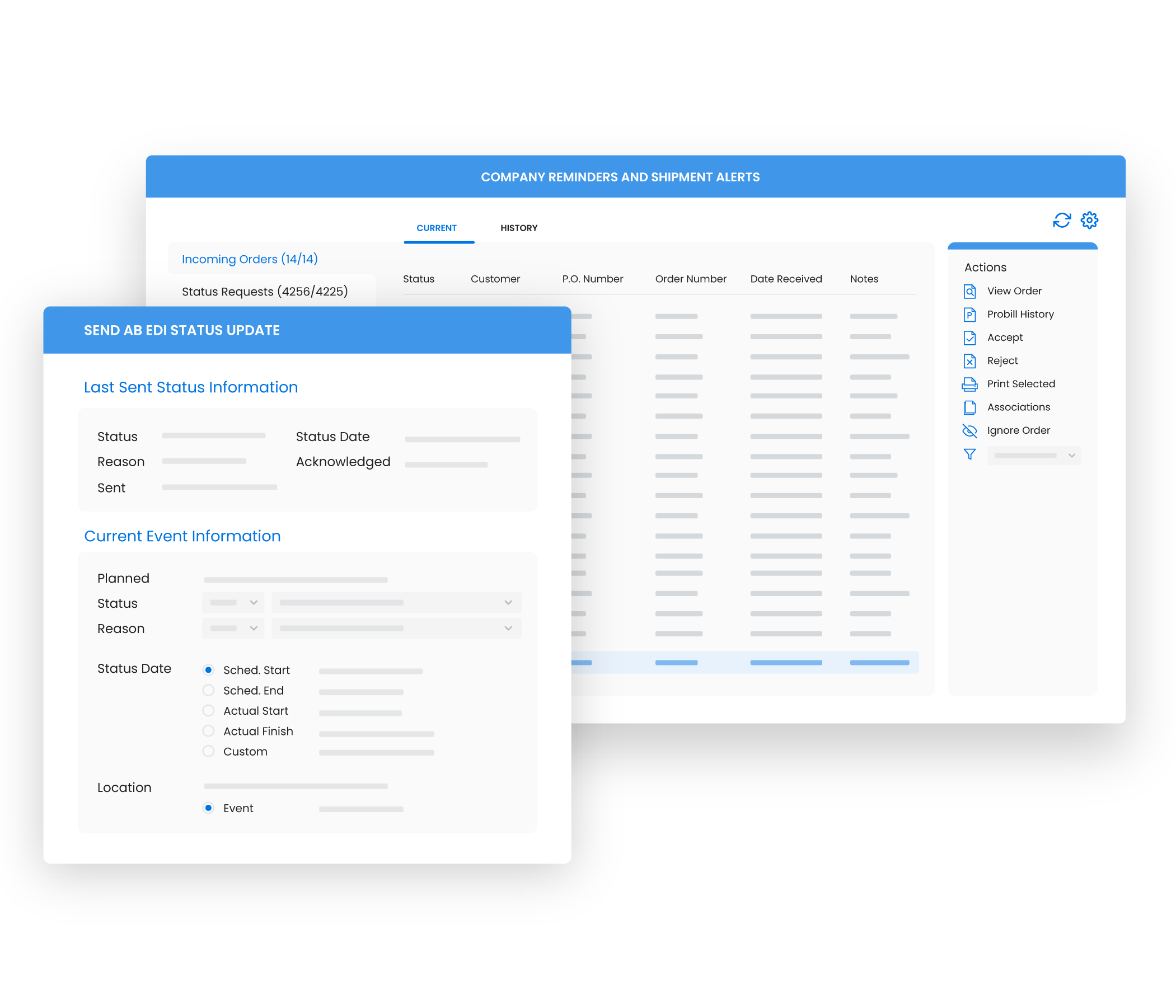
Task: Expand the Status description dropdown
Action: pyautogui.click(x=396, y=602)
